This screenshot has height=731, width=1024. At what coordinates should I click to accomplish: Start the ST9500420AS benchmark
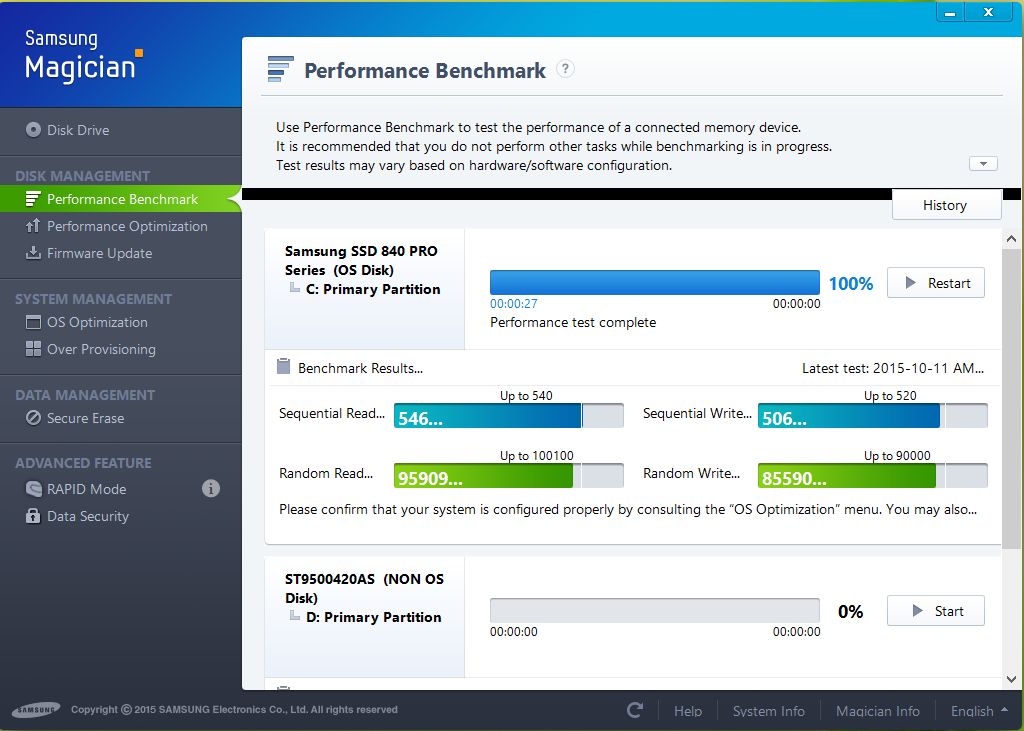935,611
